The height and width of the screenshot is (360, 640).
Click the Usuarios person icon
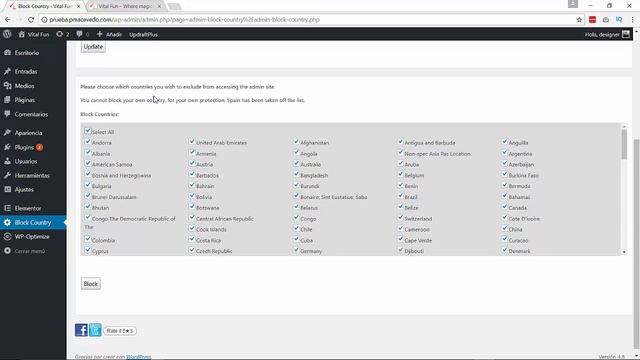coord(7,161)
